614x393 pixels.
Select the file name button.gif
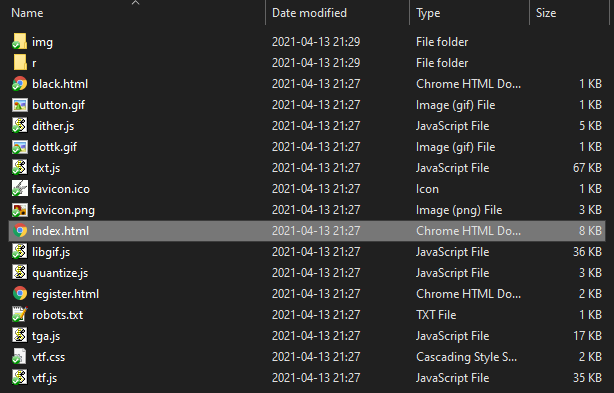[58, 105]
